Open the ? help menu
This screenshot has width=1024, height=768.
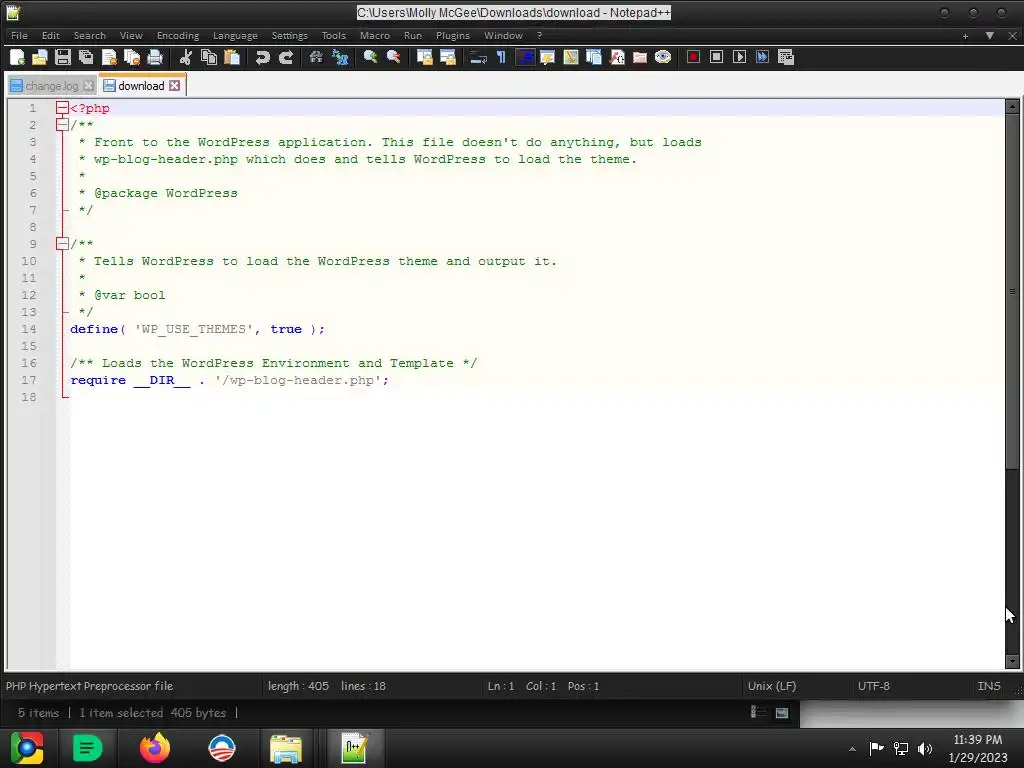[x=539, y=35]
